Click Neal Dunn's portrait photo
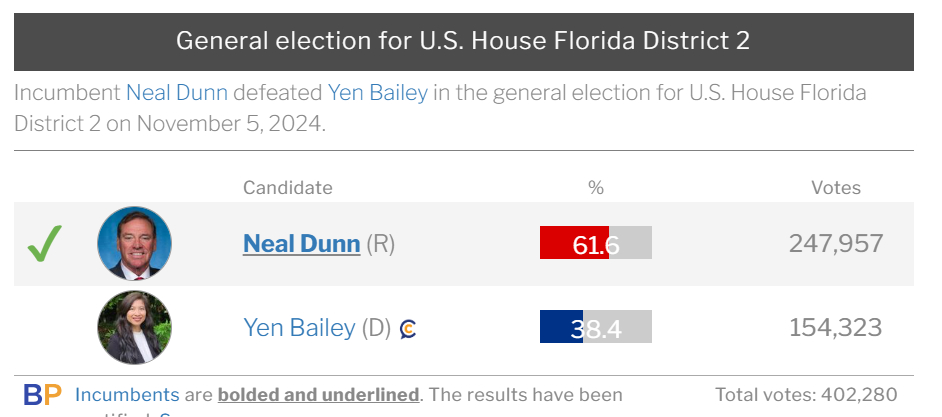 (x=134, y=243)
